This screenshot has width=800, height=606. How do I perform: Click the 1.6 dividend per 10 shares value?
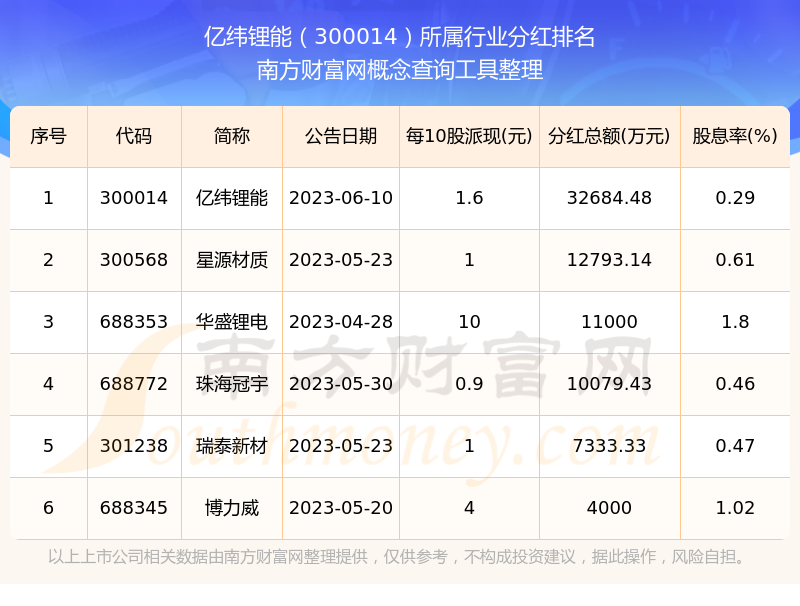point(469,198)
